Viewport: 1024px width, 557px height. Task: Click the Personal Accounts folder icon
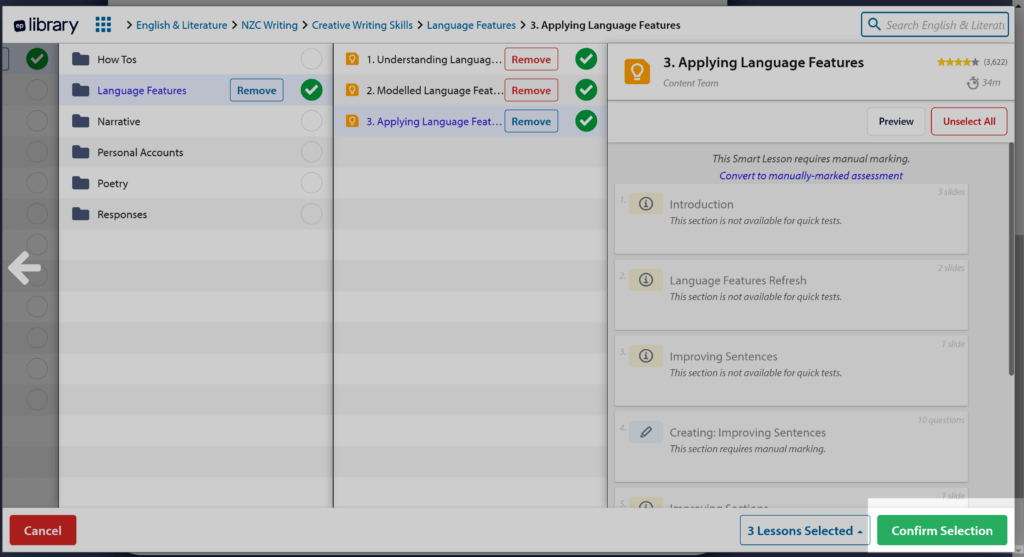point(80,152)
